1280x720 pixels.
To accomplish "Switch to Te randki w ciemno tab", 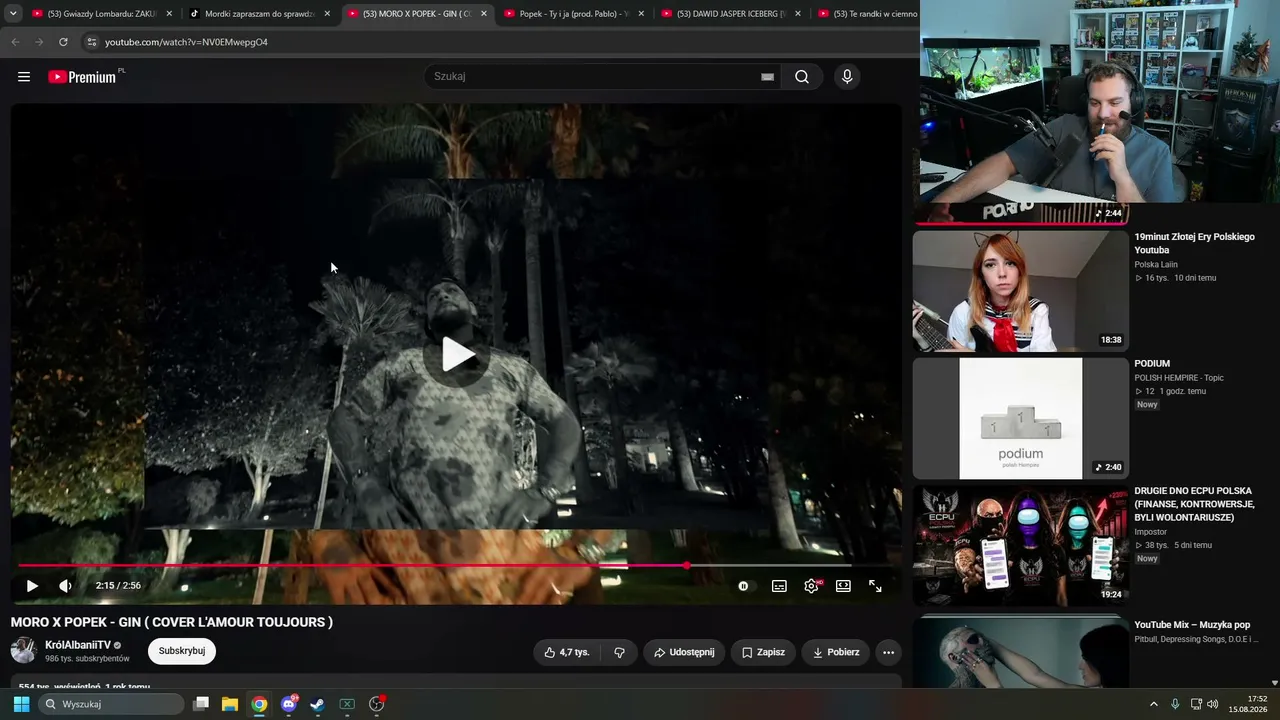I will (x=866, y=14).
